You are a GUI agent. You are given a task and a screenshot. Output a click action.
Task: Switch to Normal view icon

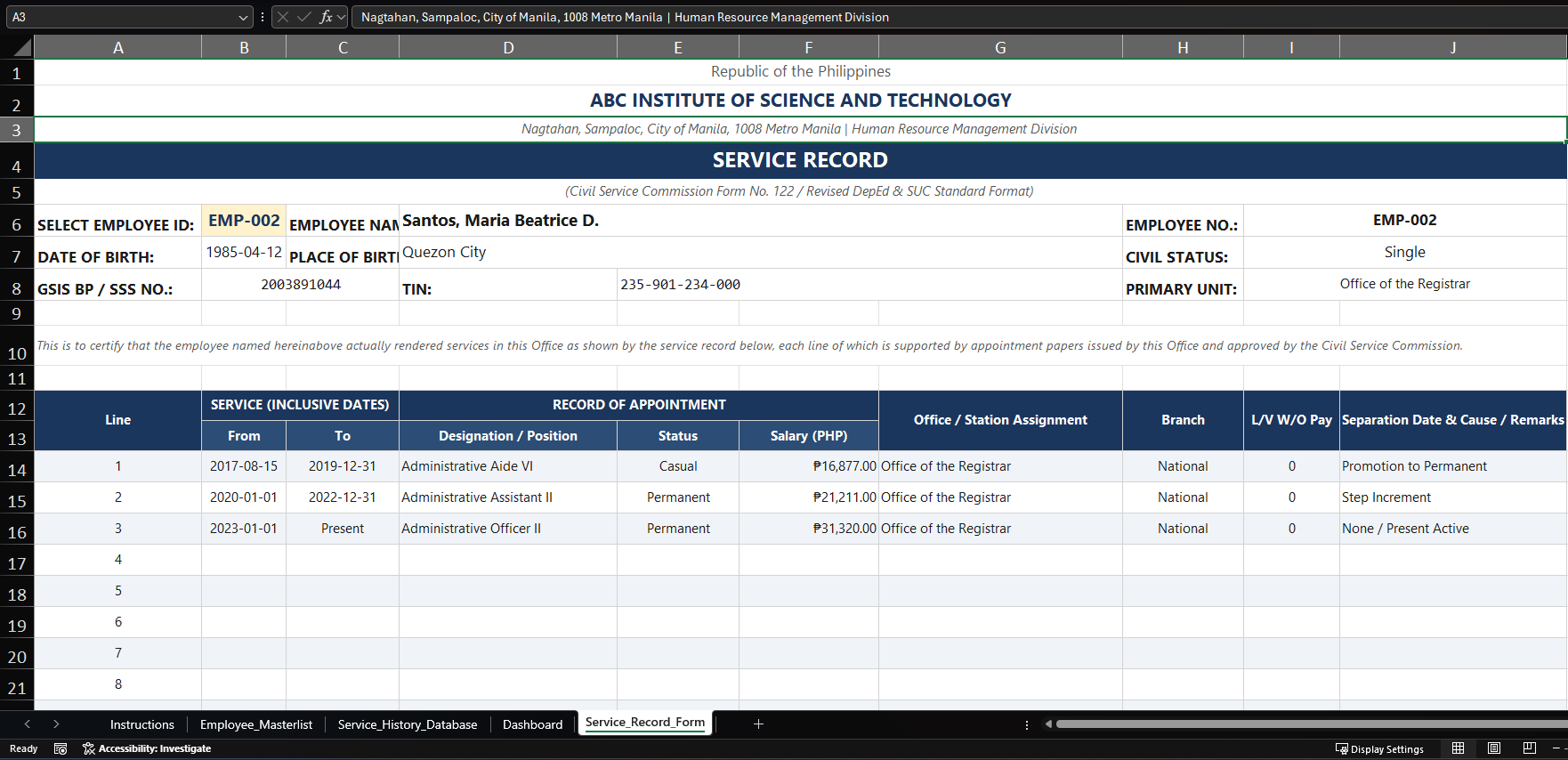pyautogui.click(x=1458, y=748)
